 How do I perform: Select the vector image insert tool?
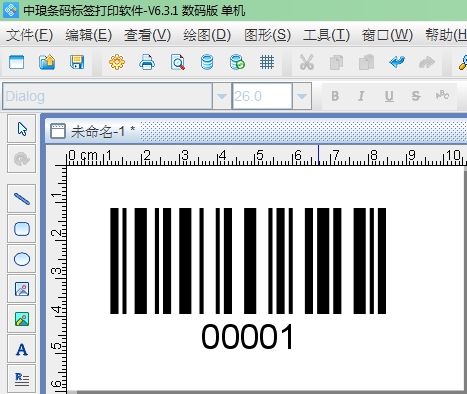coord(22,289)
